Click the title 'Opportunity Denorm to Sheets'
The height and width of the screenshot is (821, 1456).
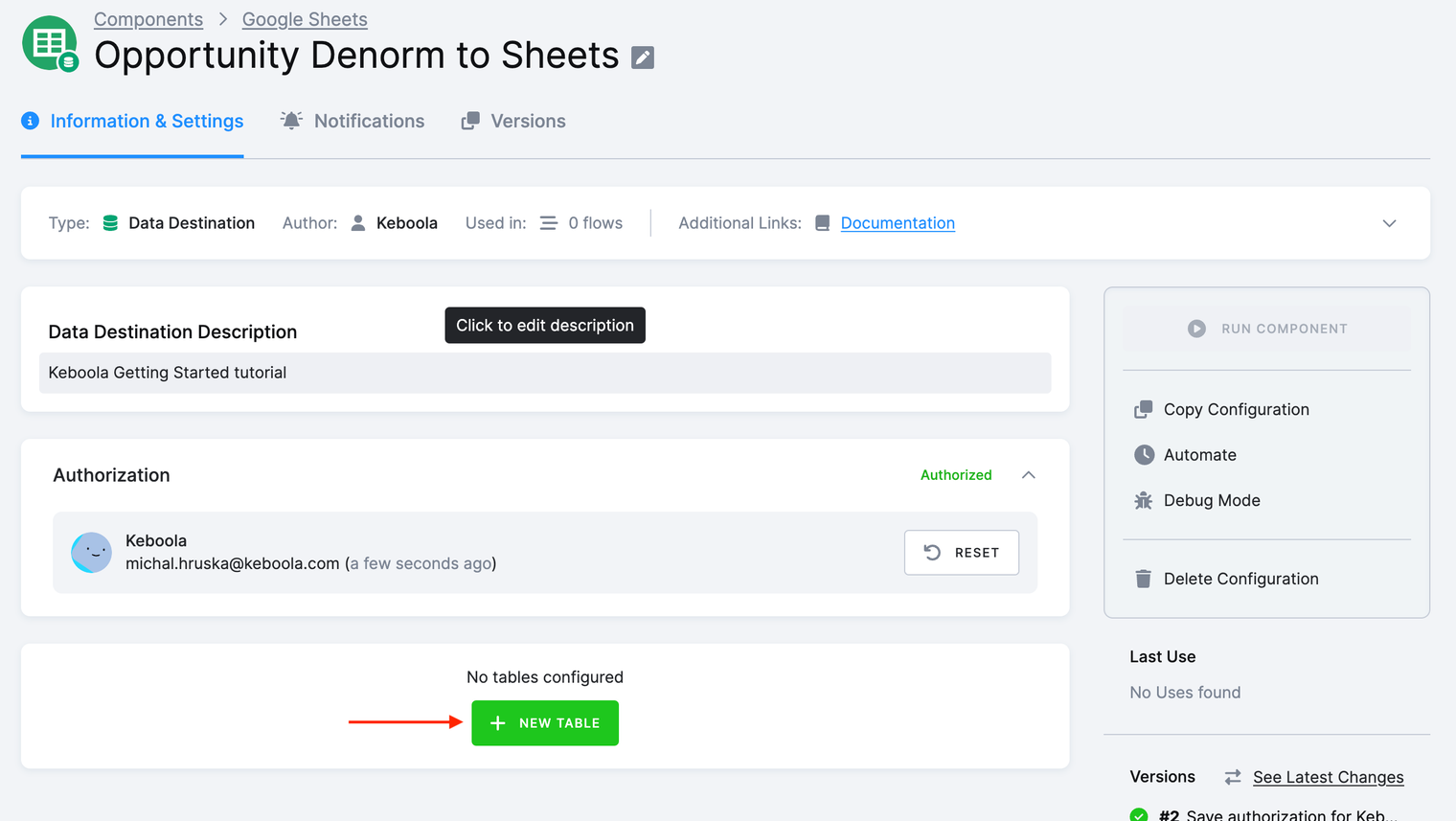(x=356, y=56)
